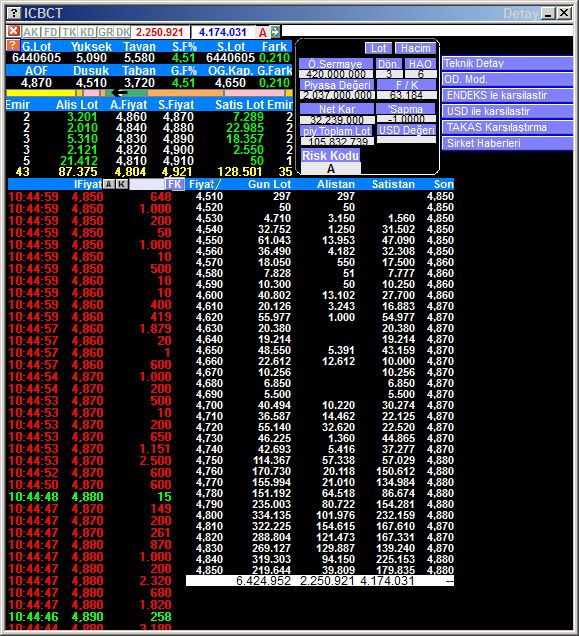The image size is (579, 636).
Task: Open Teknik Detay
Action: (507, 63)
